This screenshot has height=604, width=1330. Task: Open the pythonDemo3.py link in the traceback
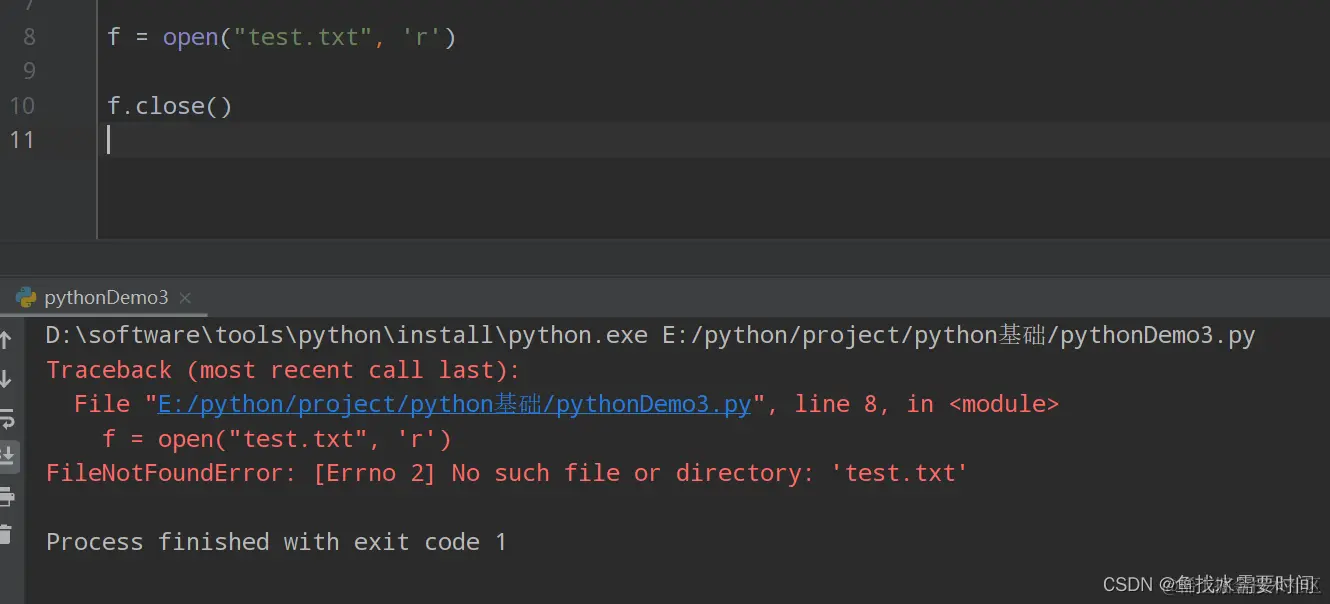pyautogui.click(x=454, y=404)
